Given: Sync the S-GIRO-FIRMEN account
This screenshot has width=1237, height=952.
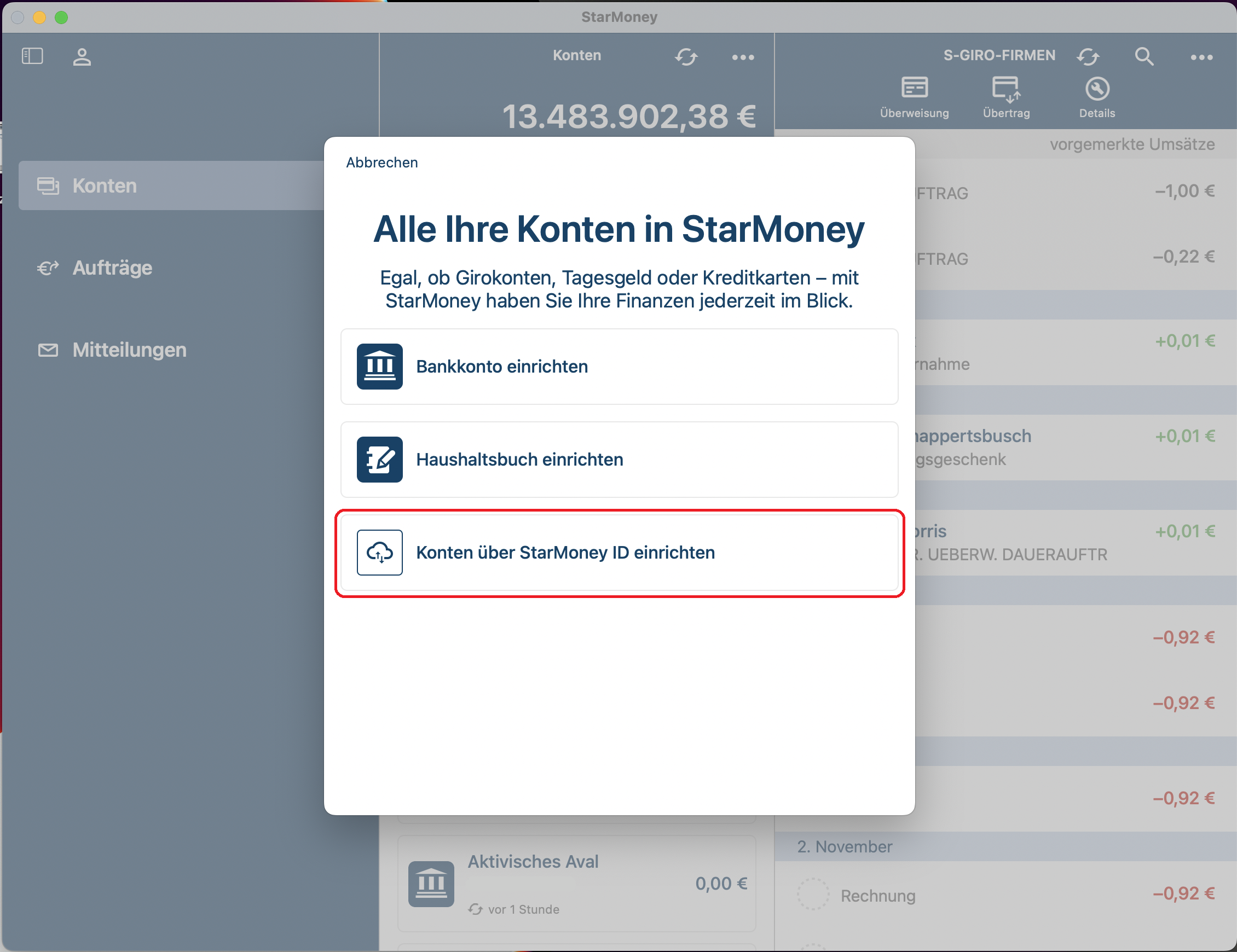Looking at the screenshot, I should point(1089,57).
